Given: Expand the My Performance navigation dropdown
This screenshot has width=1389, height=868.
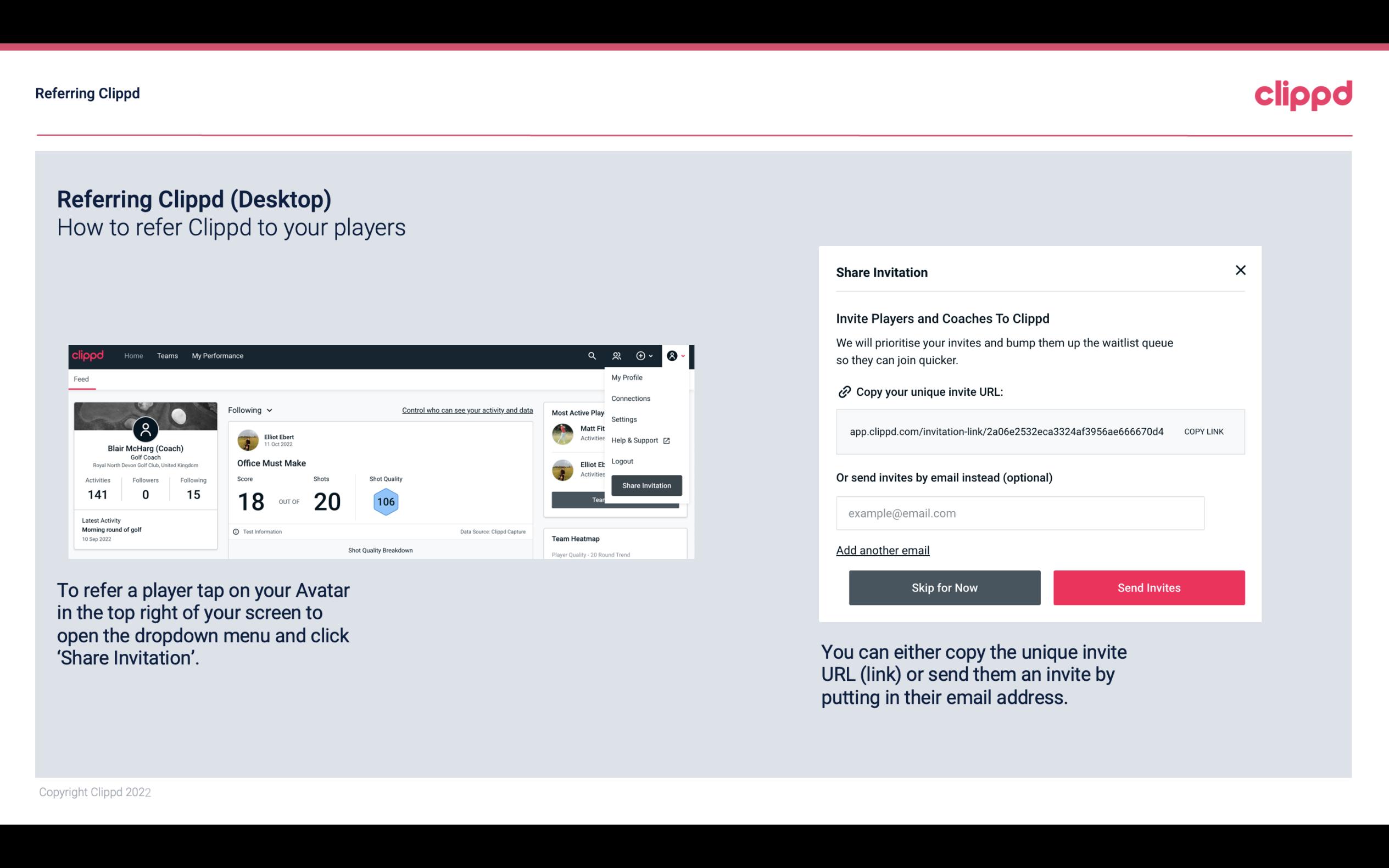Looking at the screenshot, I should tap(217, 356).
